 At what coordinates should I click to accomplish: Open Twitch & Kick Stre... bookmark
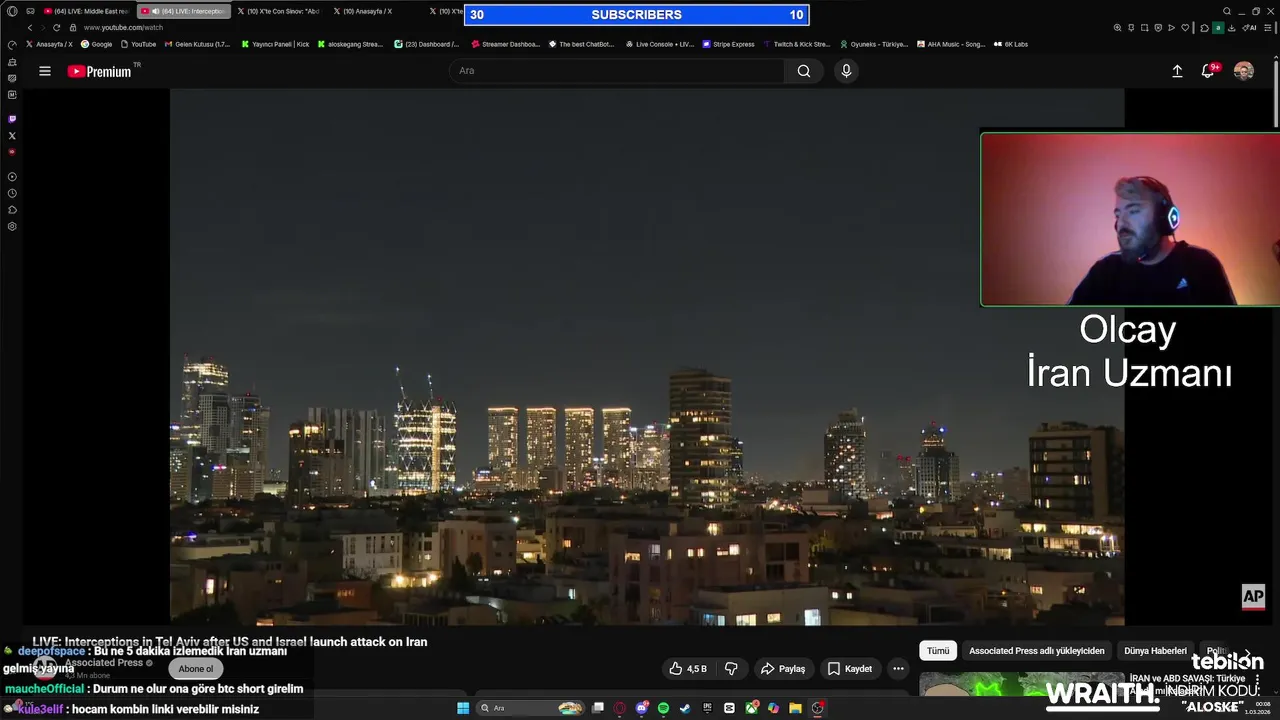pos(796,44)
